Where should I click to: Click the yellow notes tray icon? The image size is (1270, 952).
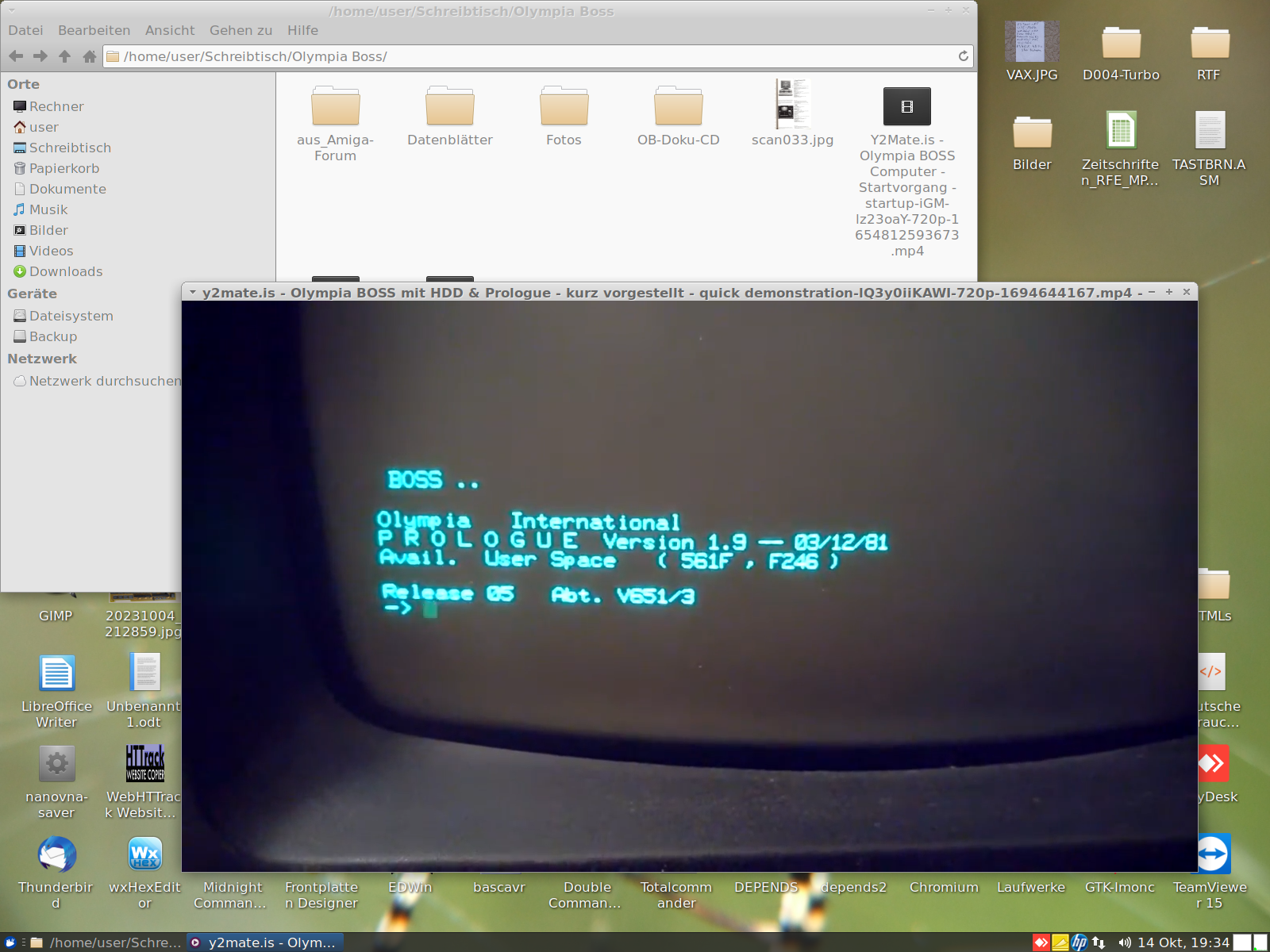[x=1060, y=942]
